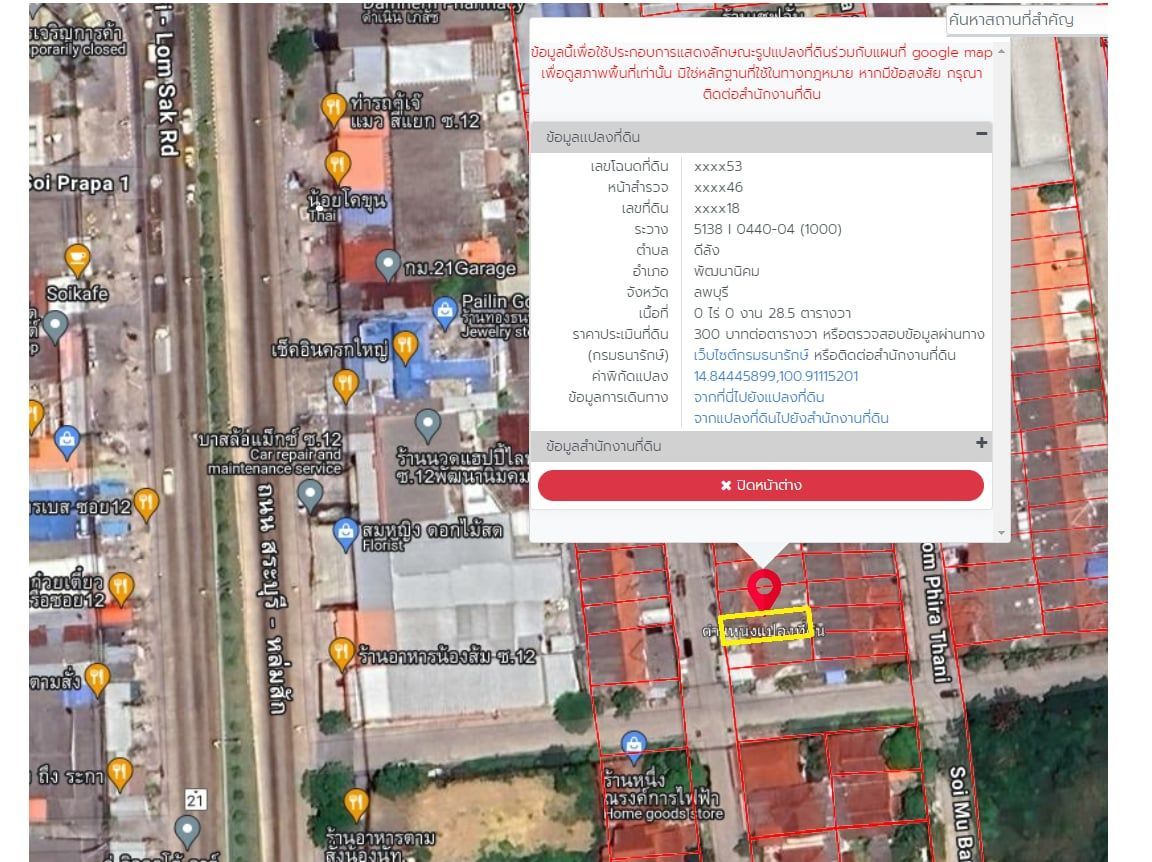Click the Pailin Gold jewelry shop marker
Viewport: 1152px width, 862px height.
pos(444,313)
